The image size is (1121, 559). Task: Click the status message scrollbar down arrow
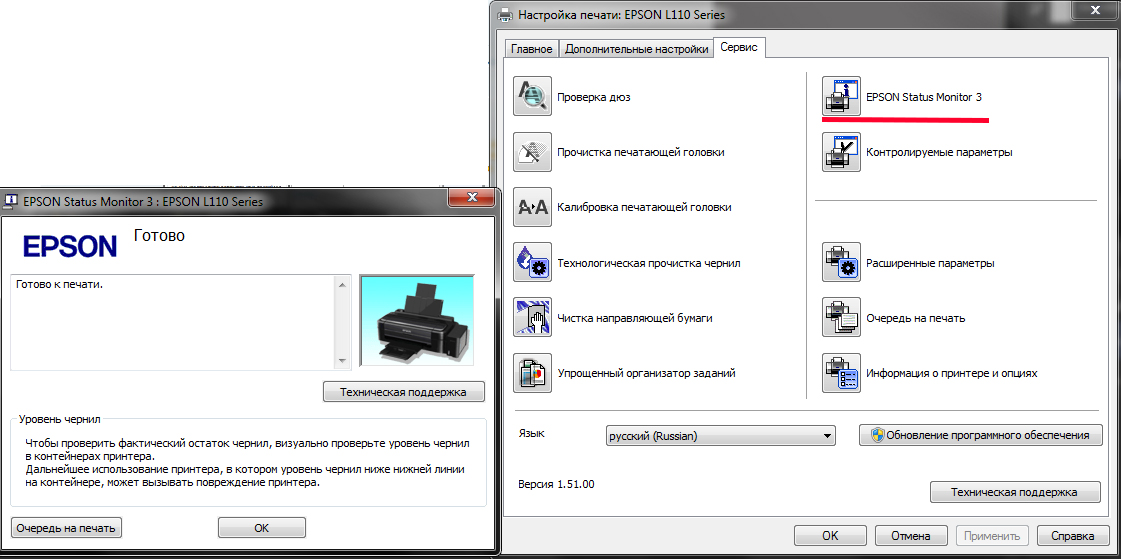point(342,360)
